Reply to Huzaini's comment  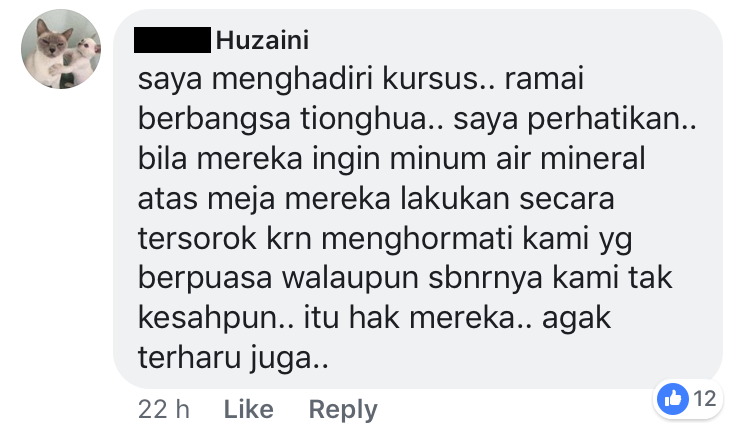(x=343, y=409)
